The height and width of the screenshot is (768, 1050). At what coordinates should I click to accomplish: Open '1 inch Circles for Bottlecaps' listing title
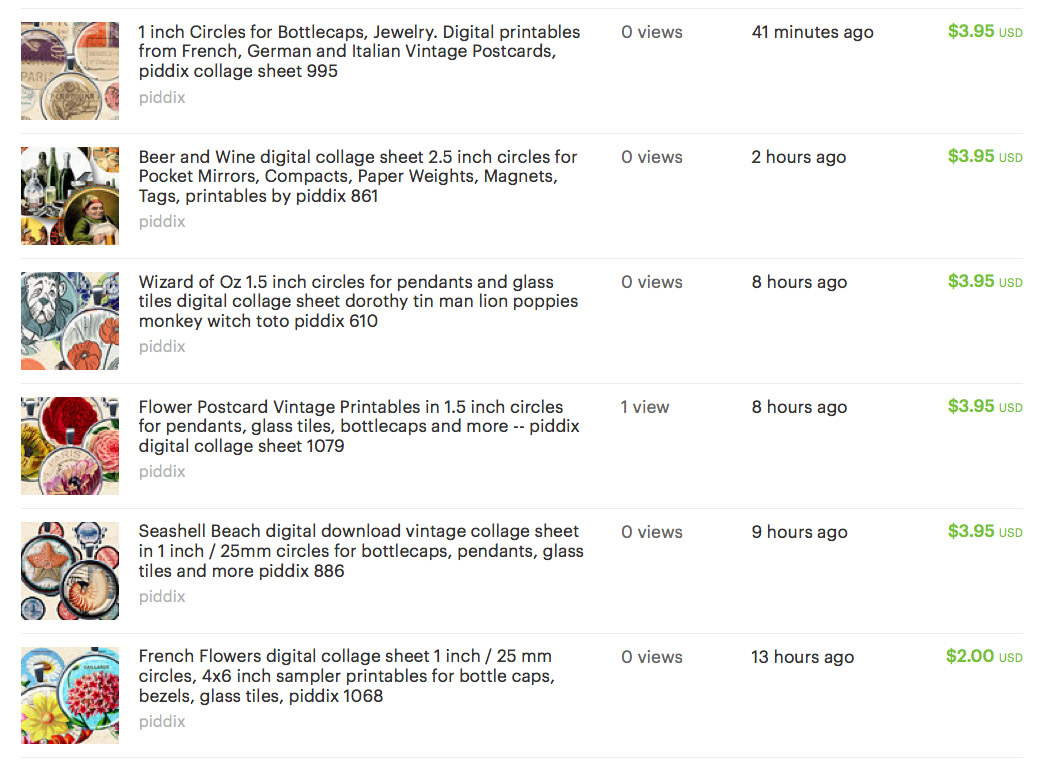[360, 52]
